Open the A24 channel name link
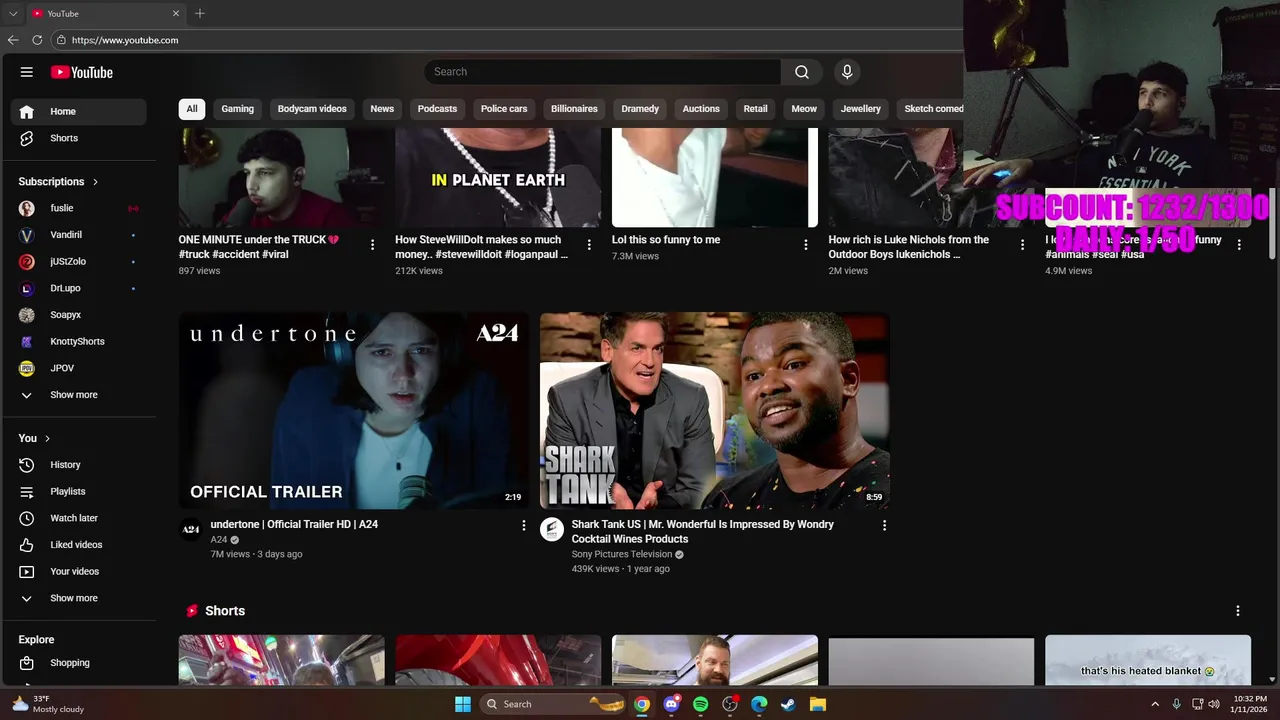The image size is (1280, 720). [219, 540]
